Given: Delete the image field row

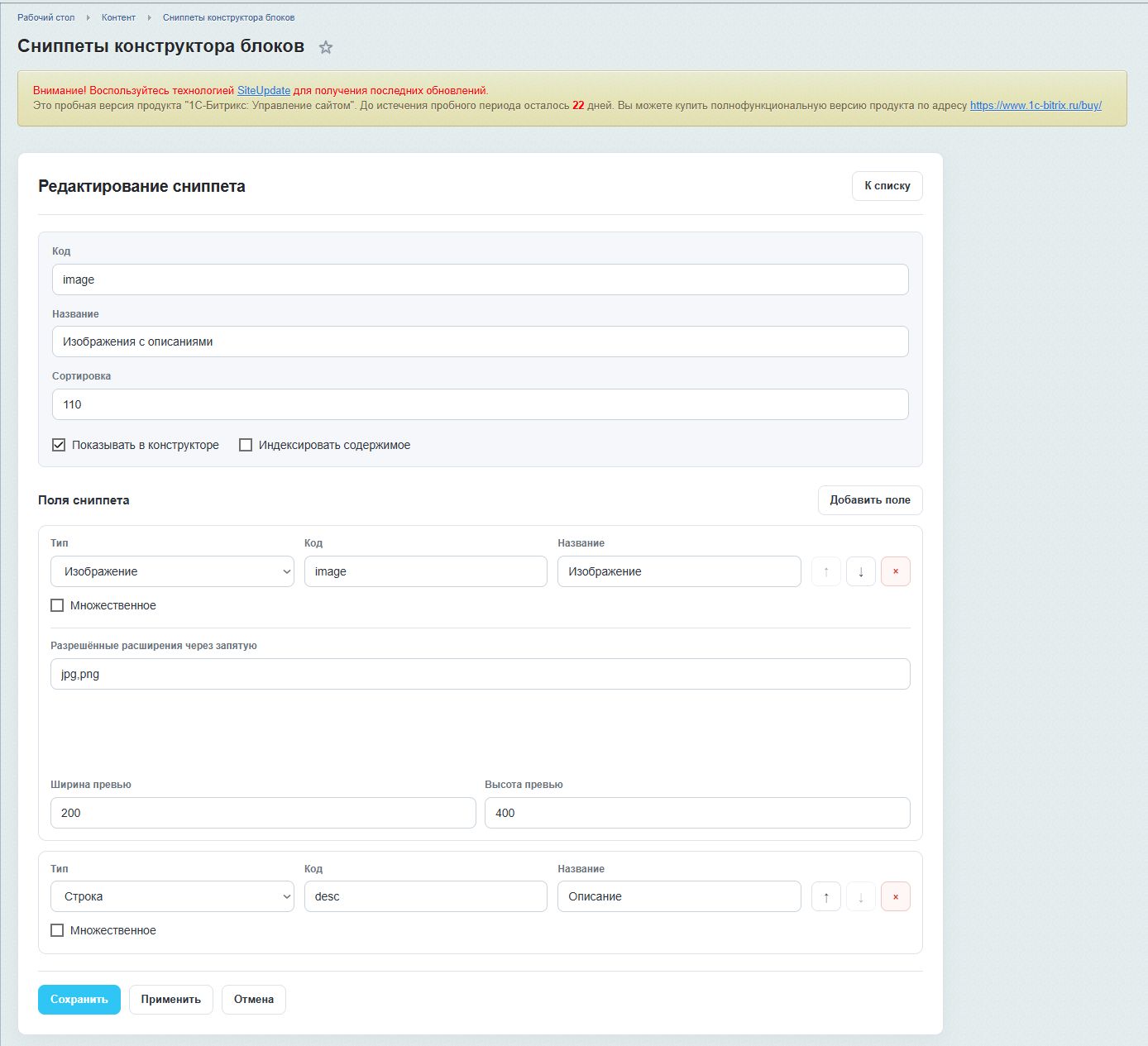Looking at the screenshot, I should 895,571.
